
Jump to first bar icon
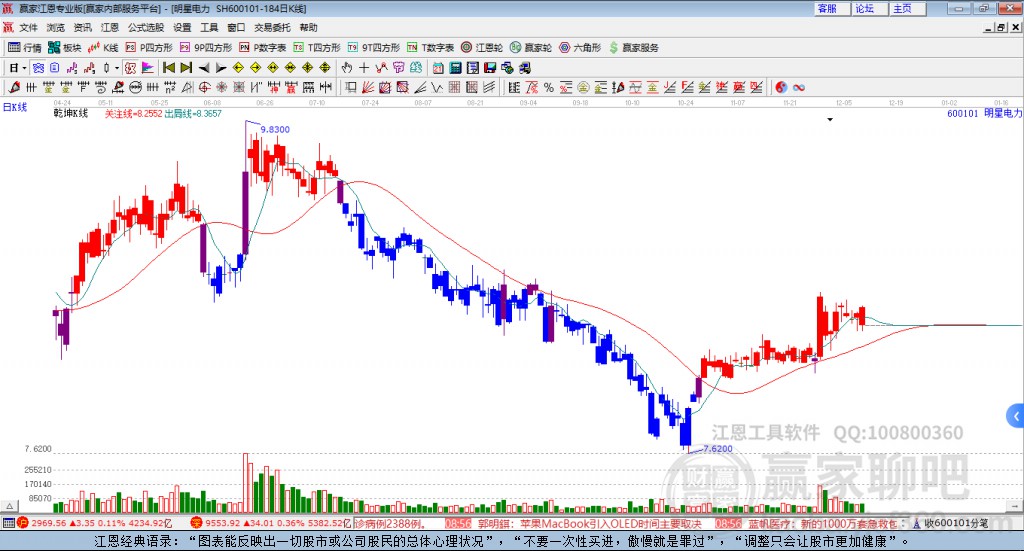(168, 68)
